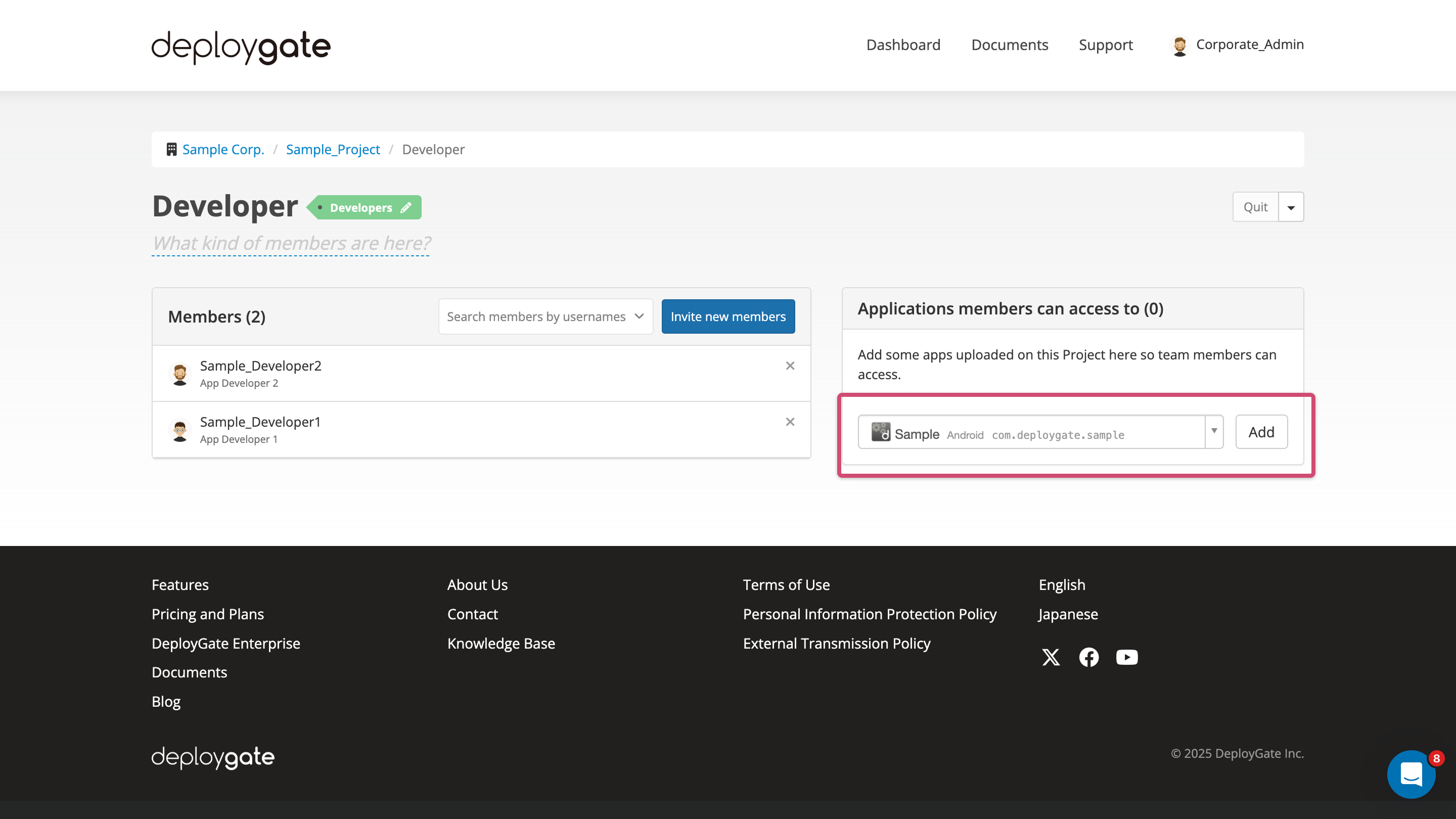1456x819 pixels.
Task: Open the Support menu item
Action: click(1106, 44)
